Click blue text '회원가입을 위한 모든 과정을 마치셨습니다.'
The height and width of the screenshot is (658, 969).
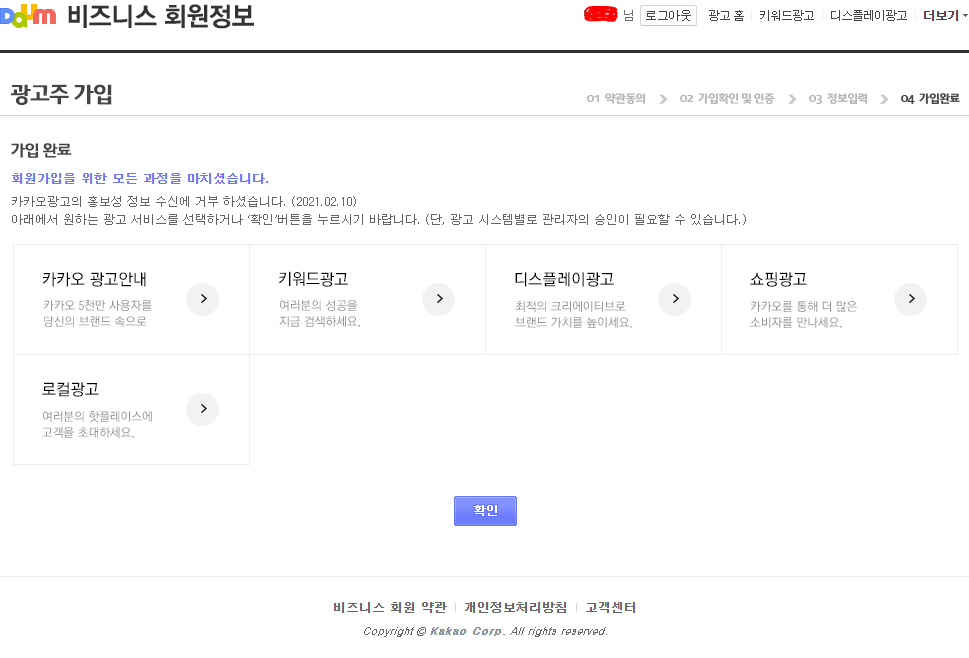[140, 179]
